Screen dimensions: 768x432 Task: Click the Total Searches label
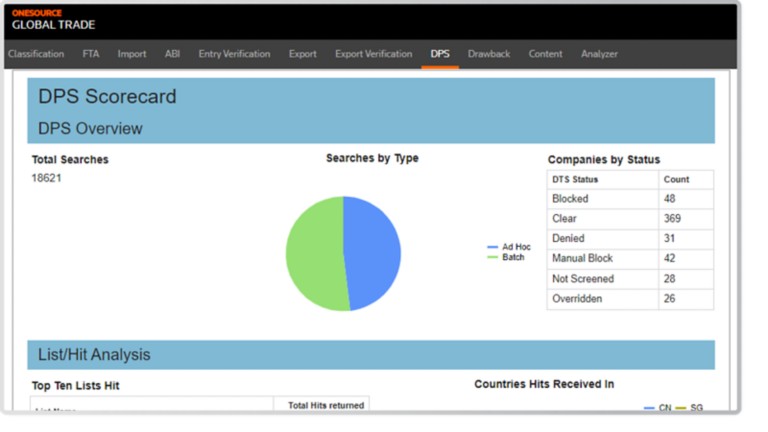(70, 160)
